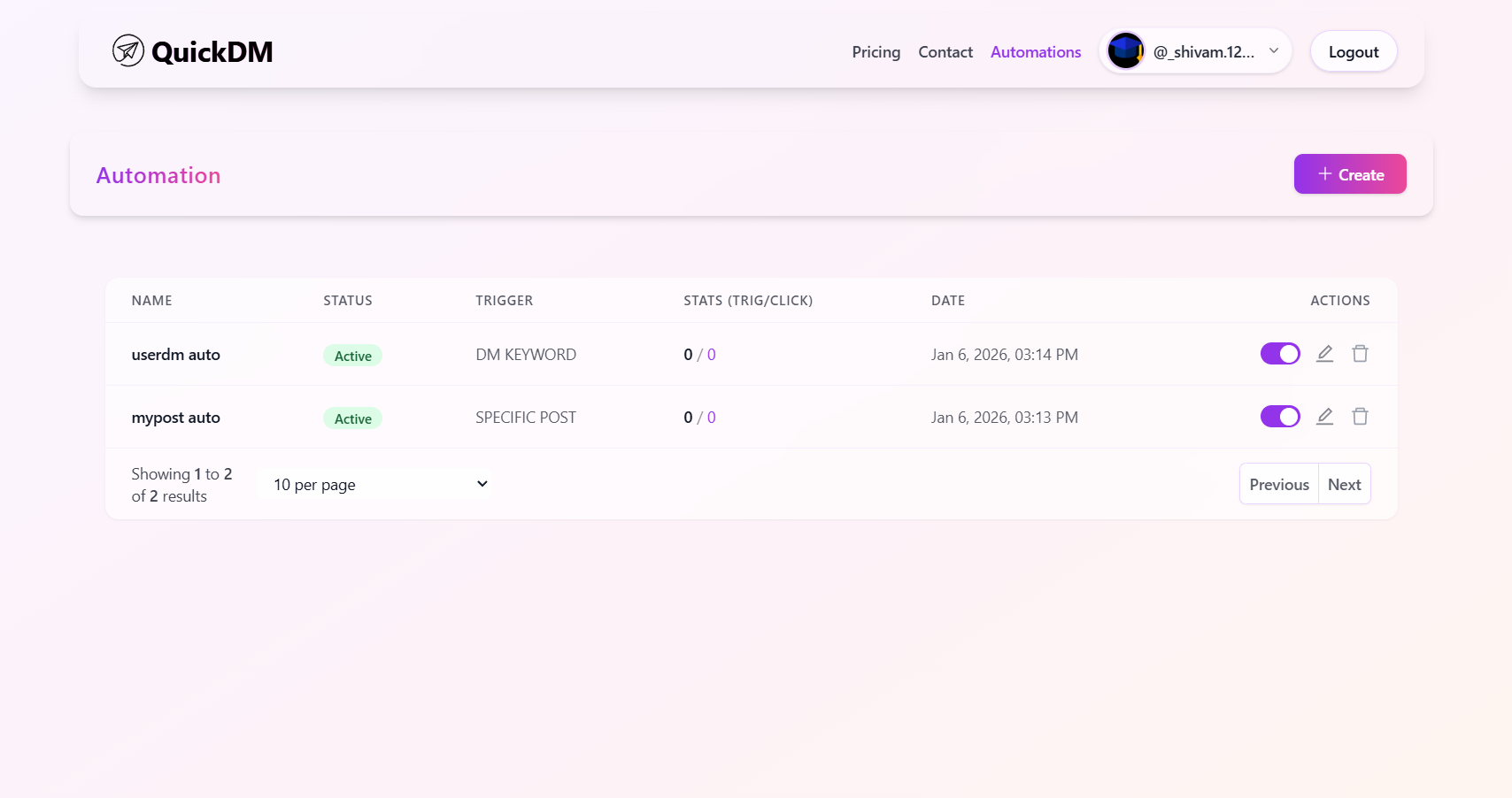
Task: Delete the mypost auto automation
Action: click(1360, 416)
